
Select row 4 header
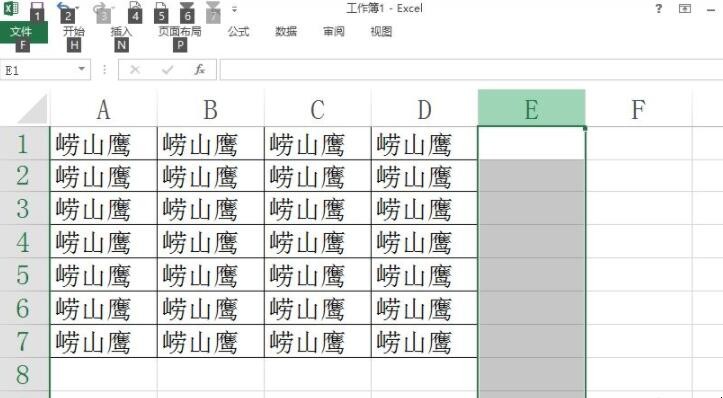(x=25, y=242)
